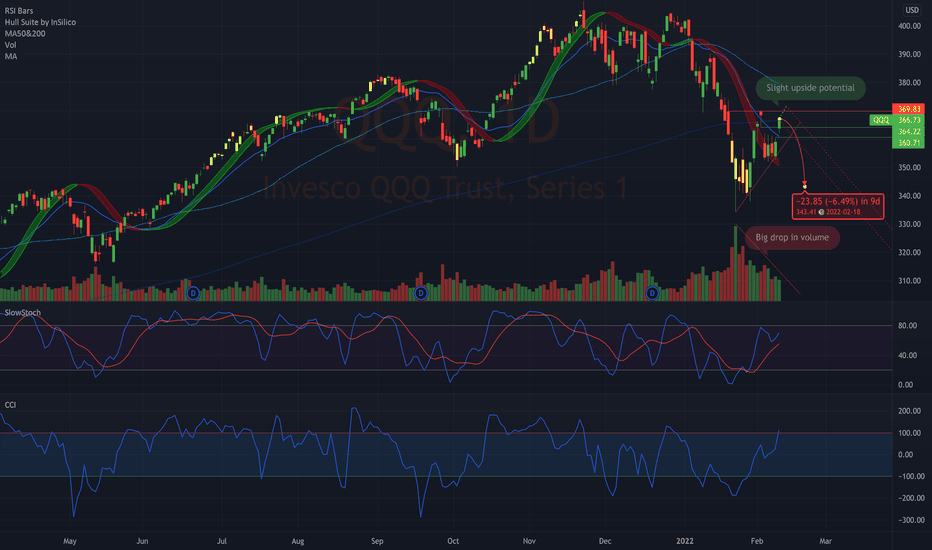
Task: Click the 380.00 price axis value
Action: tap(909, 83)
